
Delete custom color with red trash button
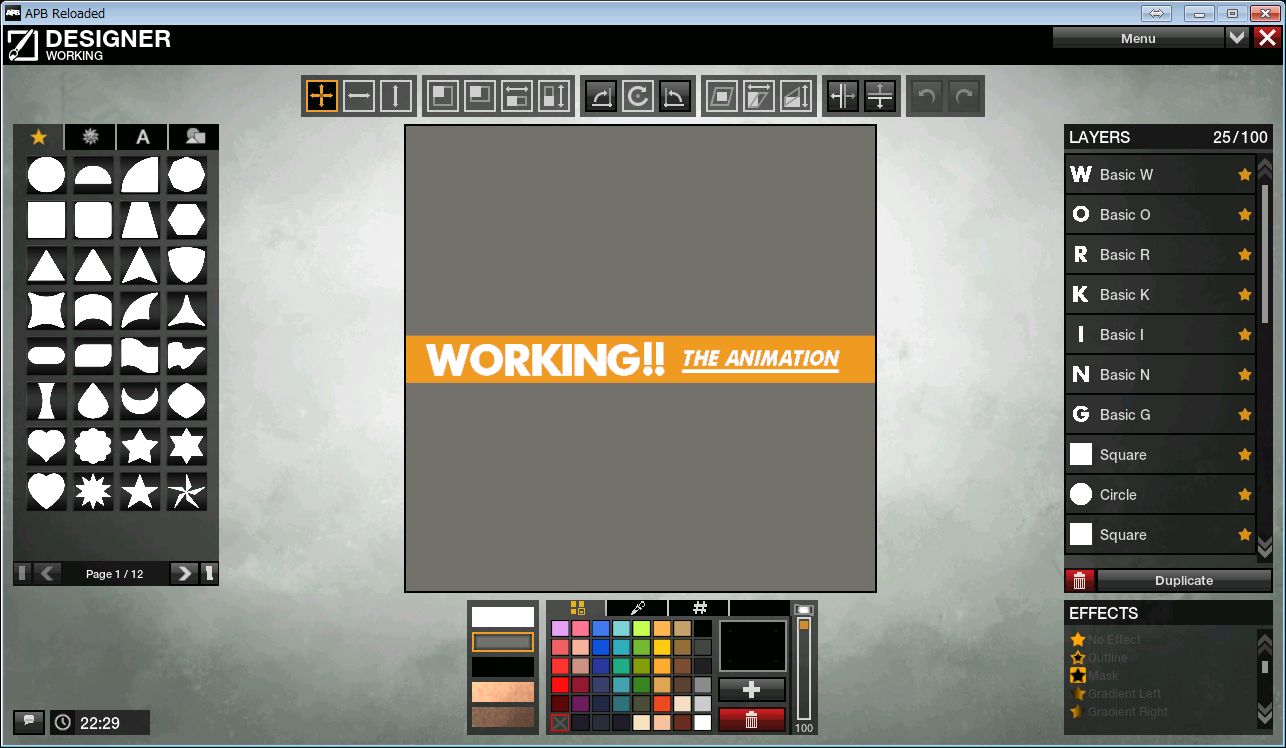(x=752, y=719)
